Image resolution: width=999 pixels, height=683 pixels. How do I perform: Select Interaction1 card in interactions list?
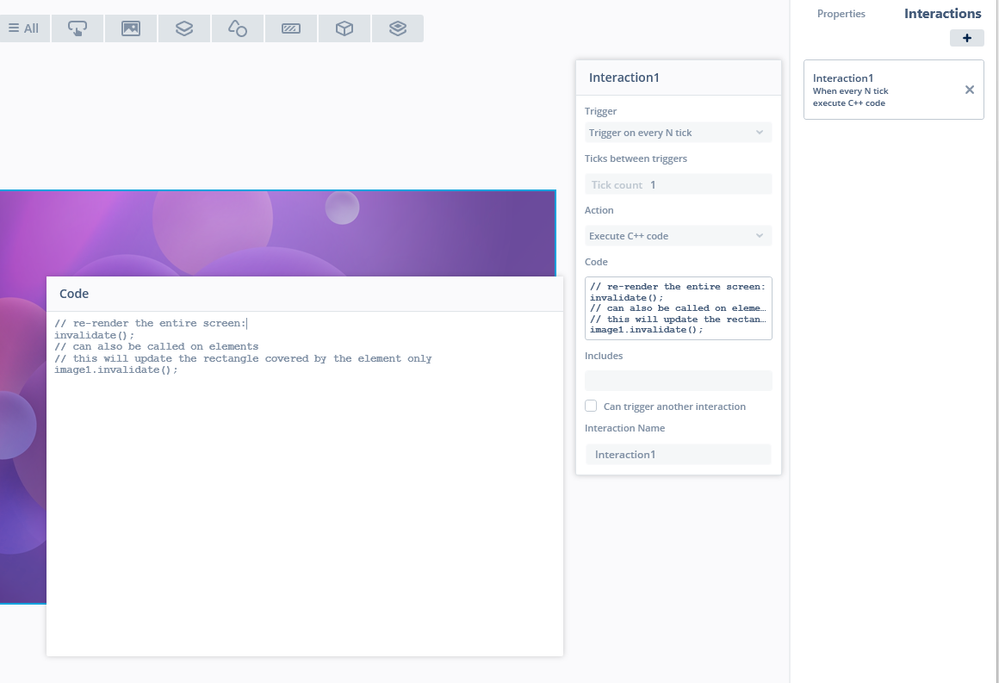[893, 90]
